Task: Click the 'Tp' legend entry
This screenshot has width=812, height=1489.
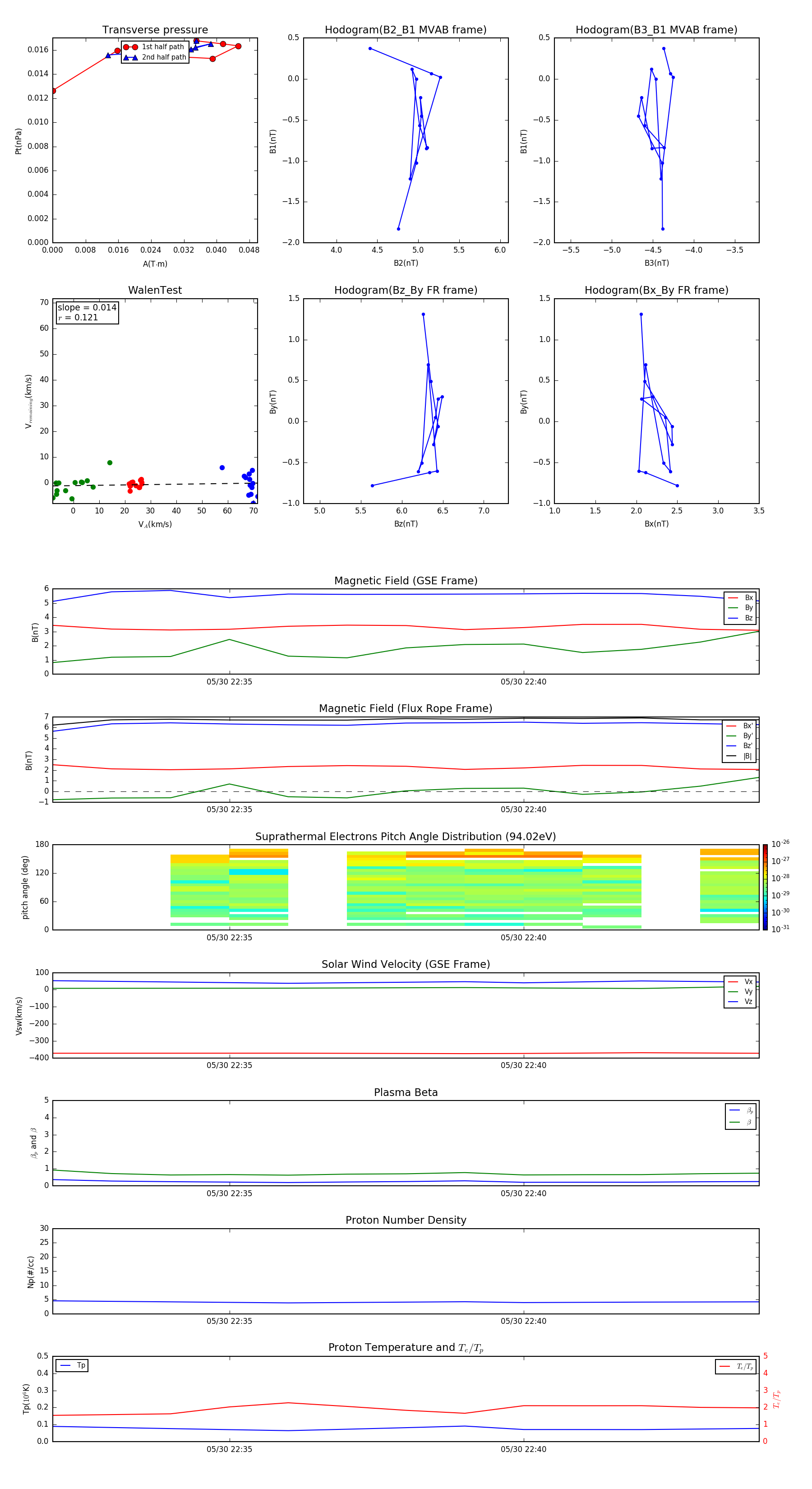Action: (x=73, y=1365)
